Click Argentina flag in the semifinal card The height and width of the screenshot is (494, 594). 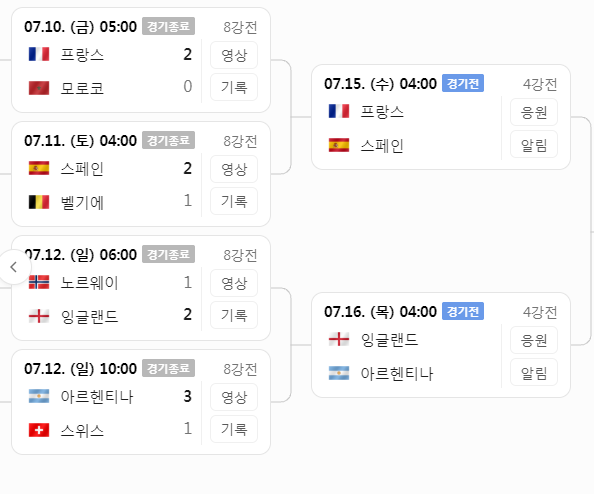[339, 373]
